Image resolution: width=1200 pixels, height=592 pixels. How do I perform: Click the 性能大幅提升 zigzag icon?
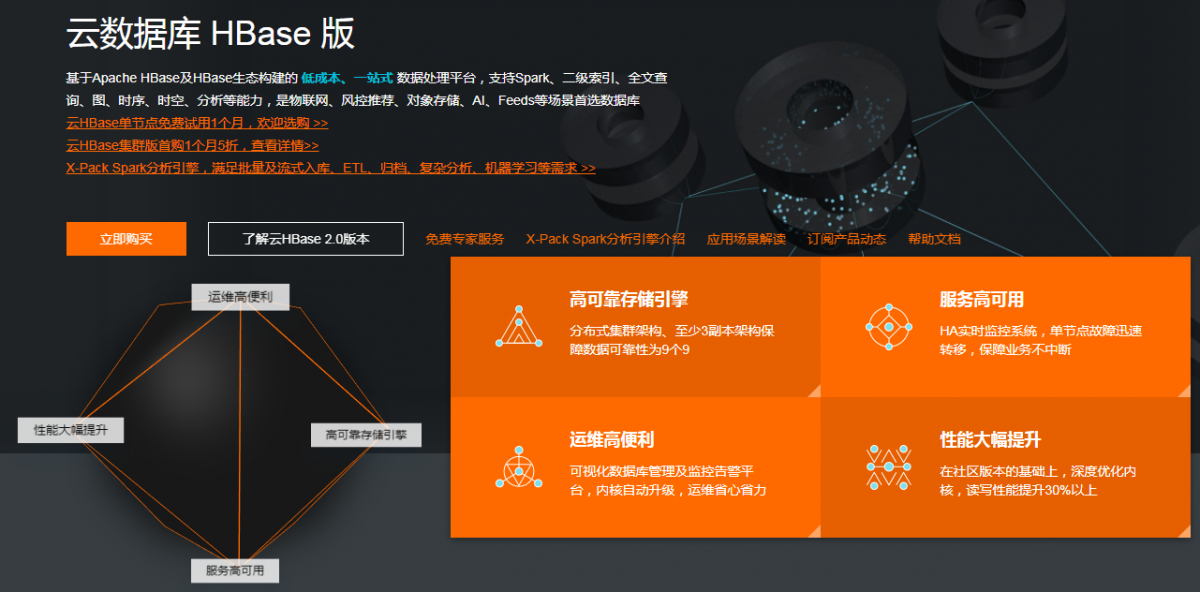coord(888,467)
